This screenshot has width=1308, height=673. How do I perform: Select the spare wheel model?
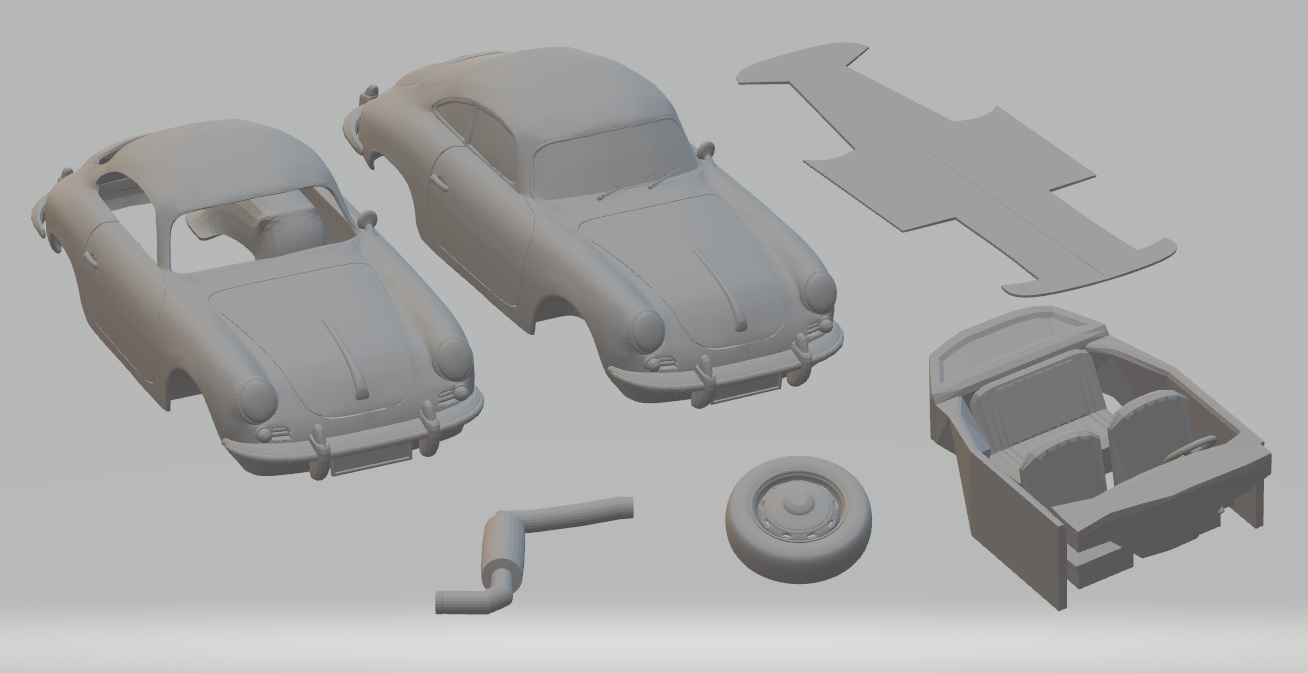pos(798,518)
